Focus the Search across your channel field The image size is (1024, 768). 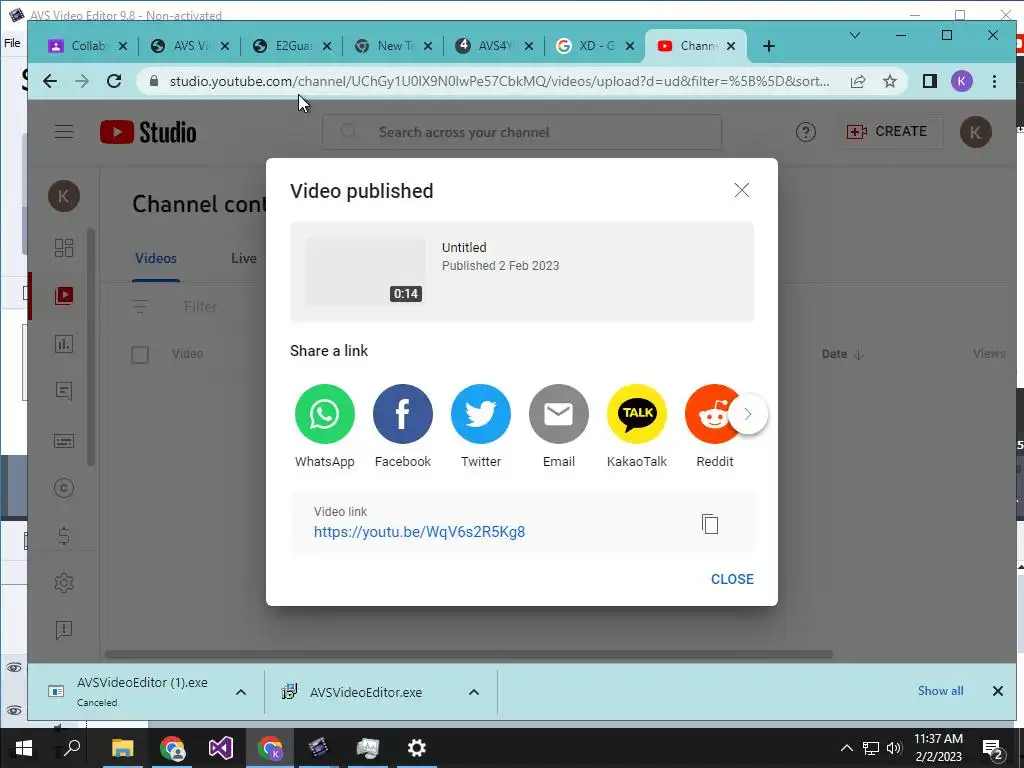[522, 132]
